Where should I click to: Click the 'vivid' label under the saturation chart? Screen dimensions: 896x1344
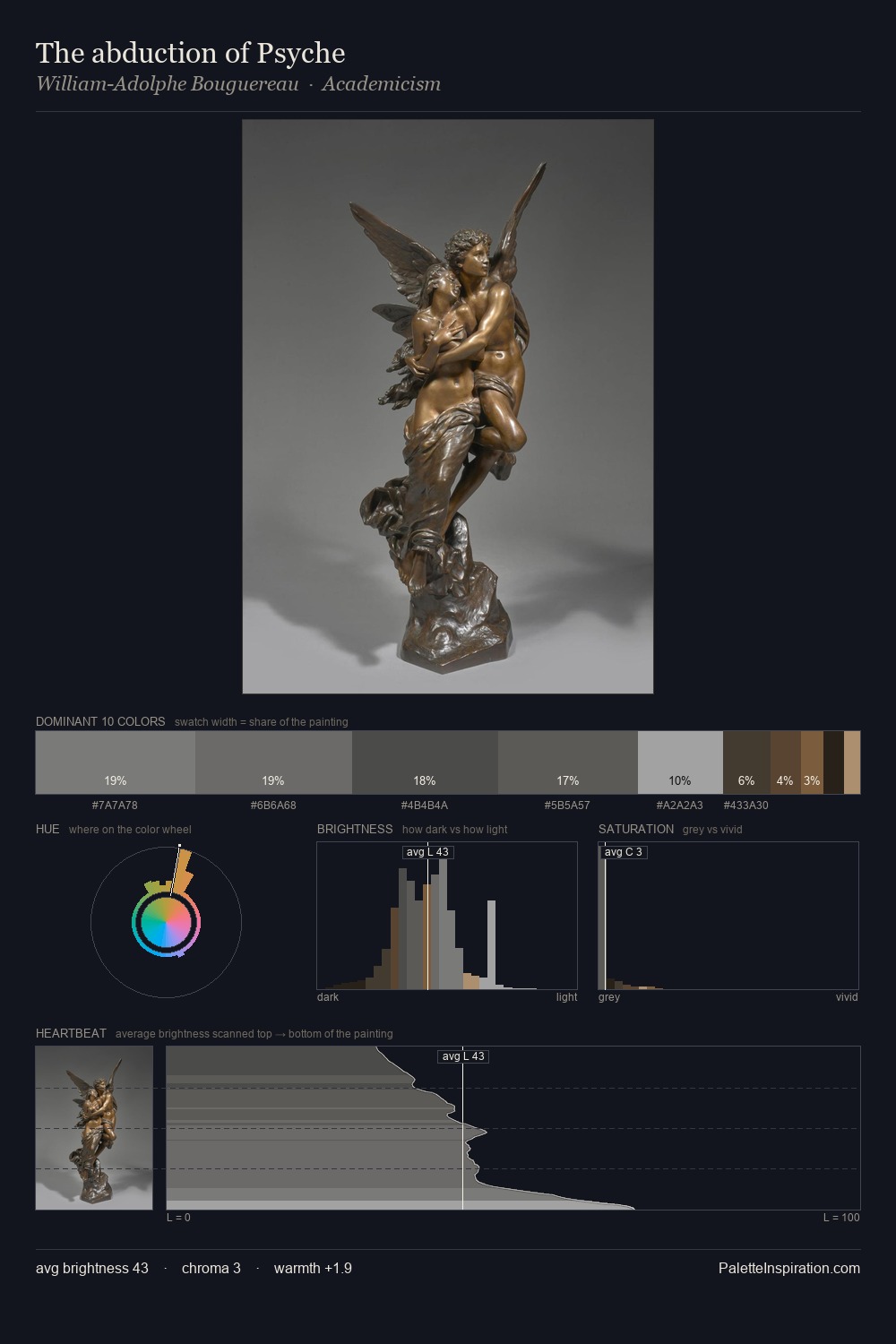click(847, 997)
